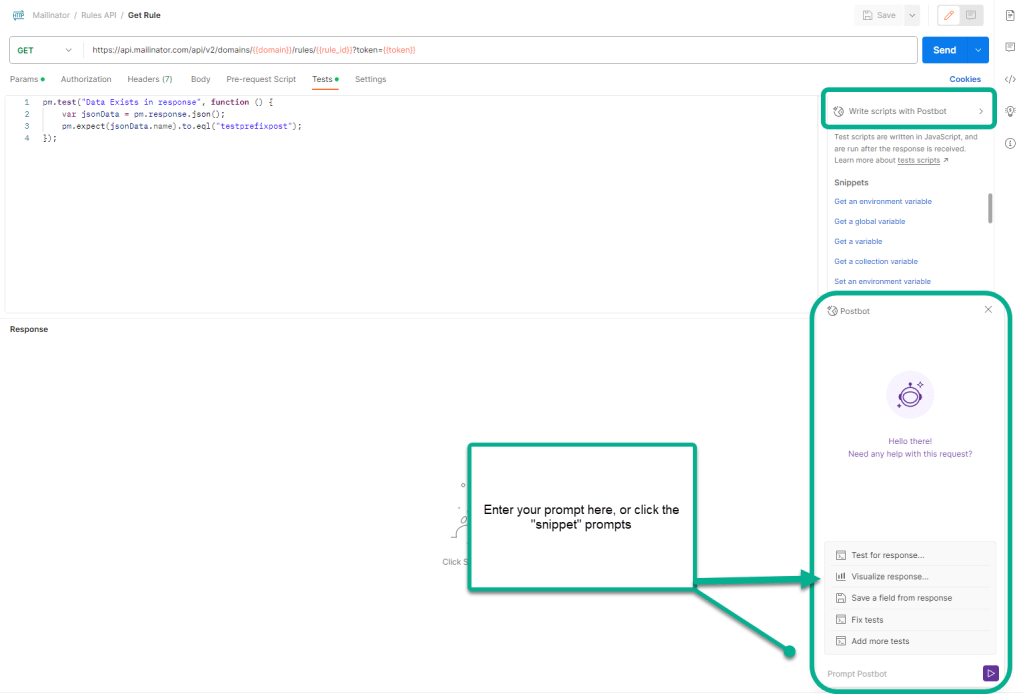Open the request info icon in sidebar
1023x694 pixels.
tap(1010, 143)
